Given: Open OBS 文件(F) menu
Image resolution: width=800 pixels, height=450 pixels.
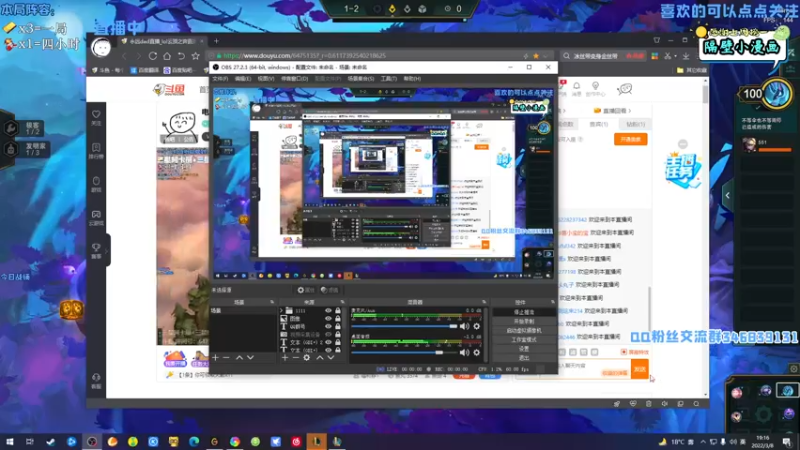Looking at the screenshot, I should click(220, 79).
